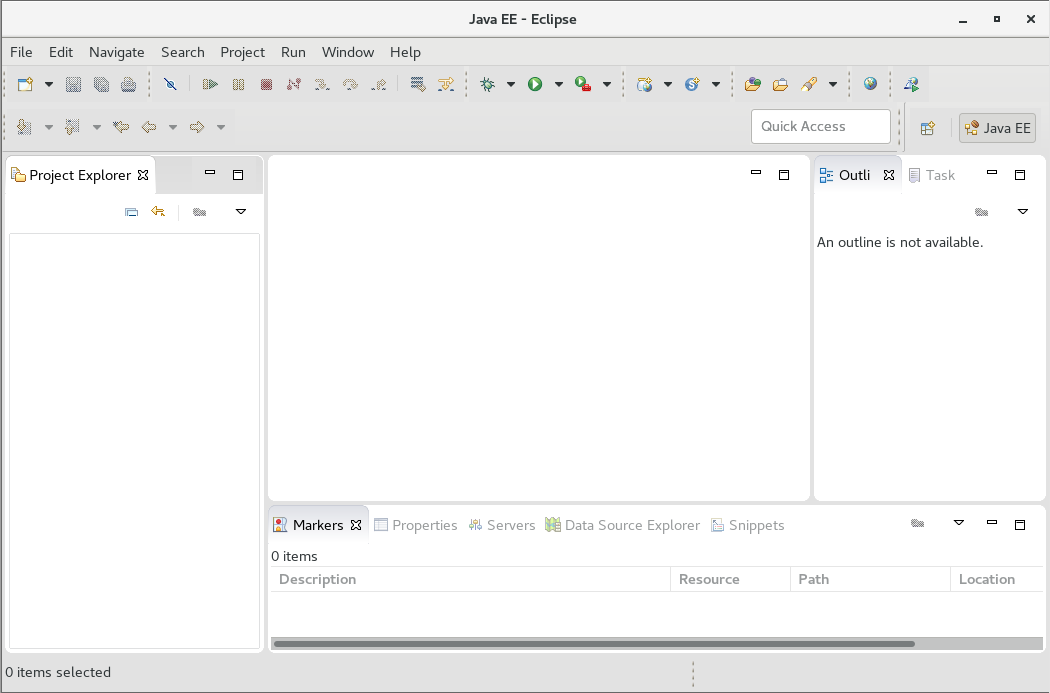Click the Next Annotation down-arrow icon

click(24, 127)
